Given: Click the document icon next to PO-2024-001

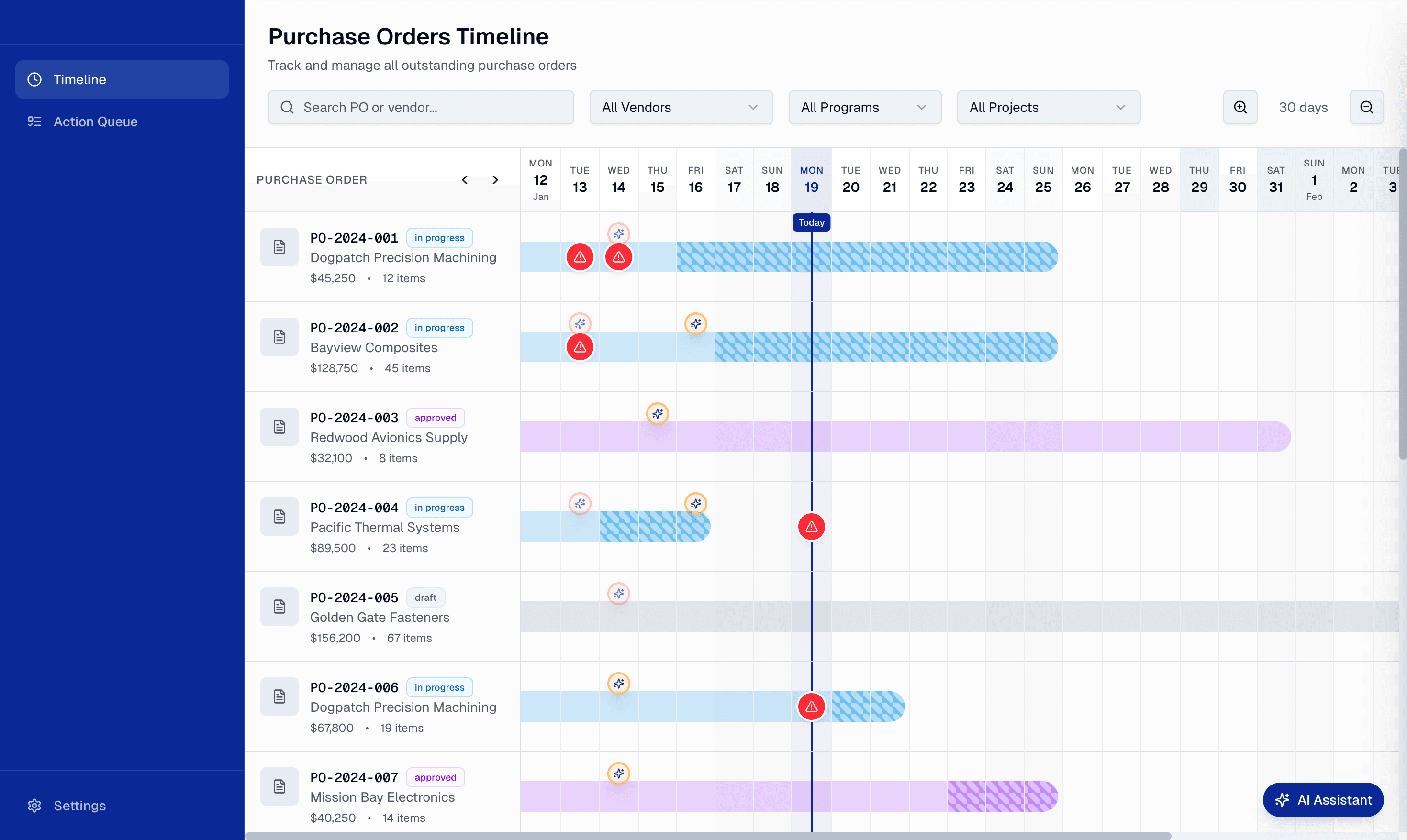Looking at the screenshot, I should (279, 246).
